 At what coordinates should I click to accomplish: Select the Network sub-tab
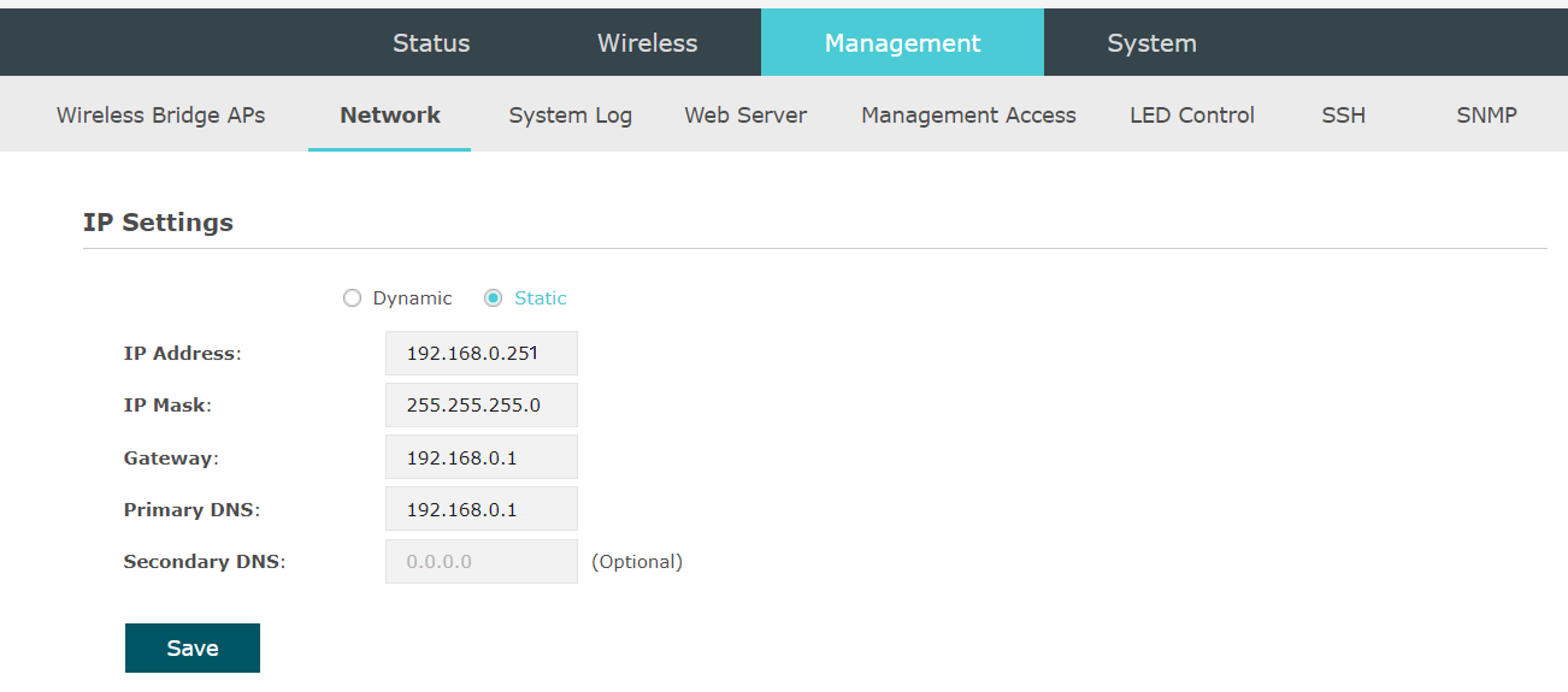coord(390,114)
